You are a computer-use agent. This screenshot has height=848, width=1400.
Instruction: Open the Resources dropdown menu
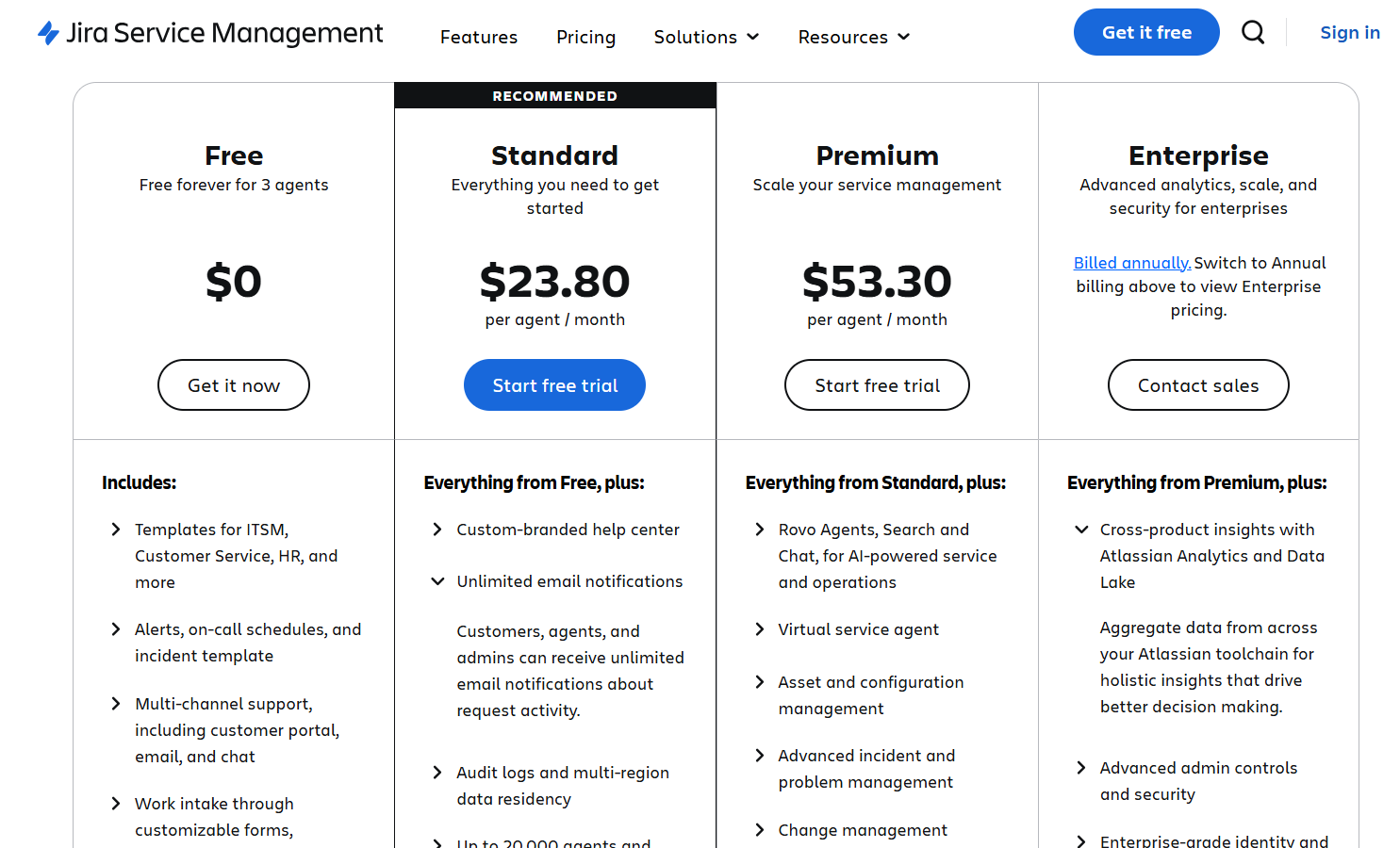point(853,37)
